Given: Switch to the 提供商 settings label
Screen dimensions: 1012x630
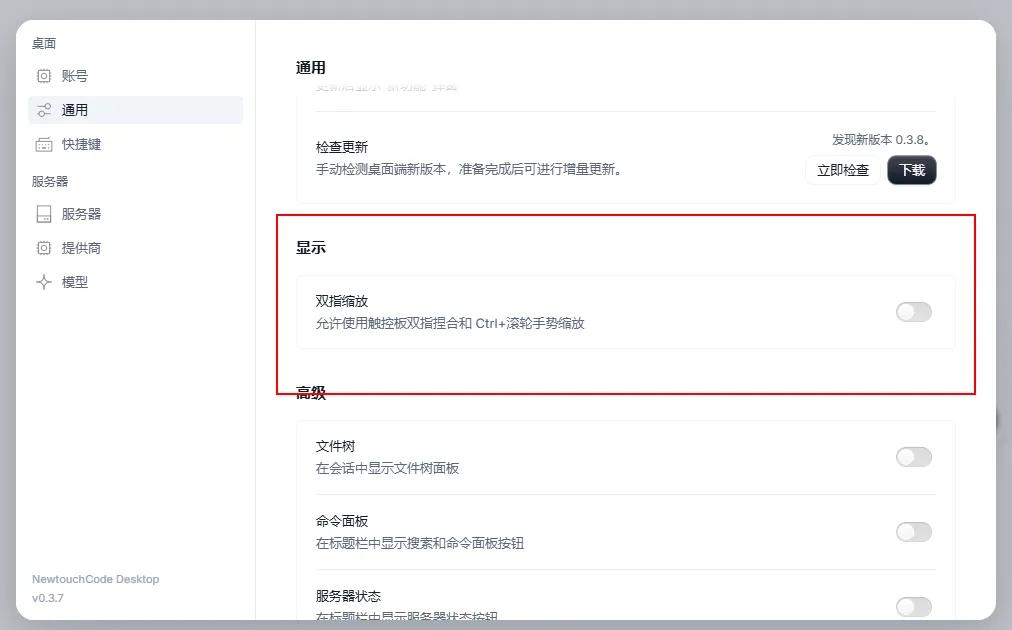Looking at the screenshot, I should 81,248.
